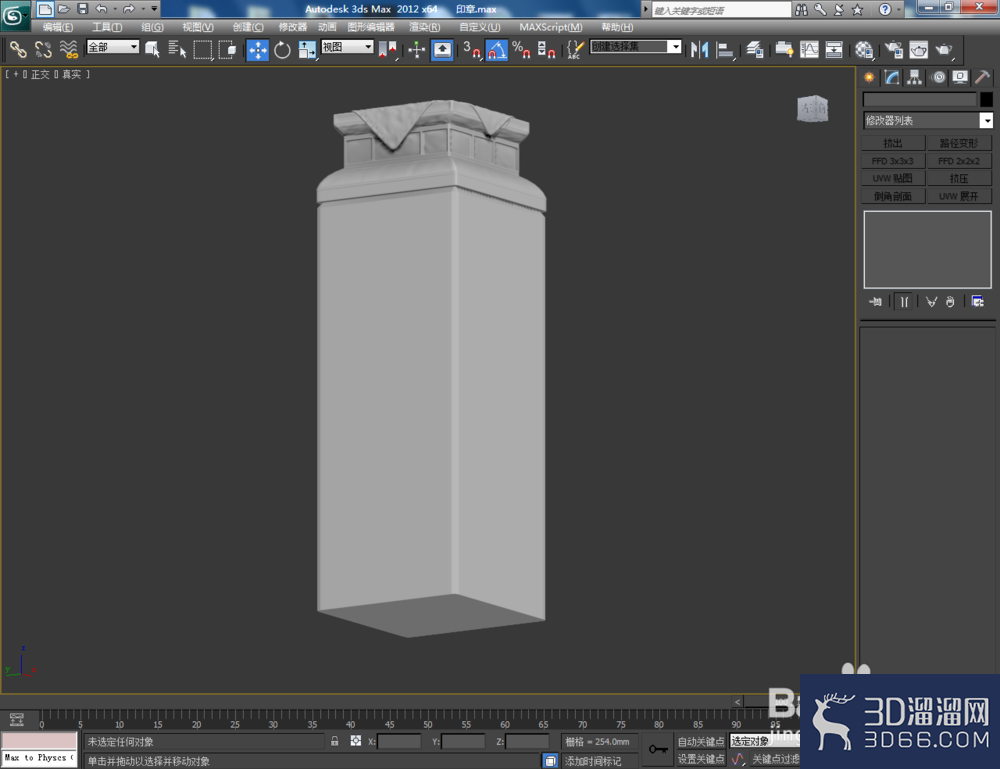Click the UVW 贴图 modifier button

(x=892, y=179)
